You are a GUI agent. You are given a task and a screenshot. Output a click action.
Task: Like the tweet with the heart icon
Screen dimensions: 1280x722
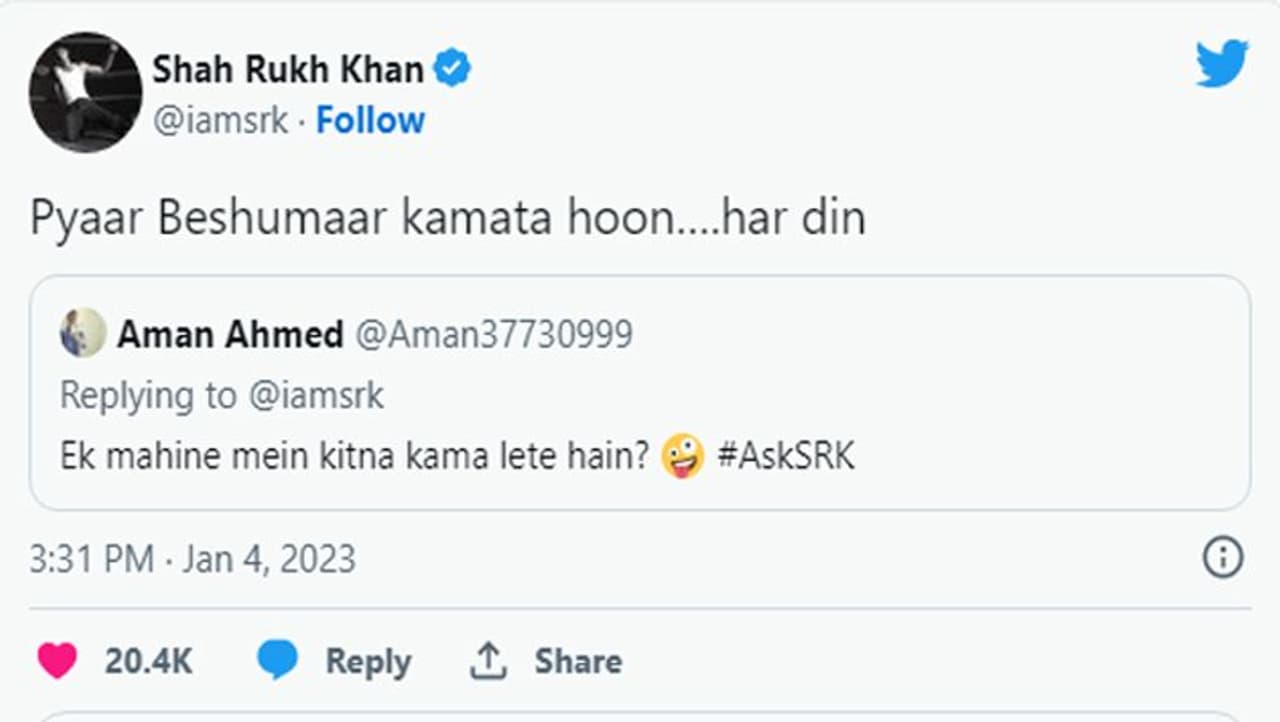click(57, 661)
